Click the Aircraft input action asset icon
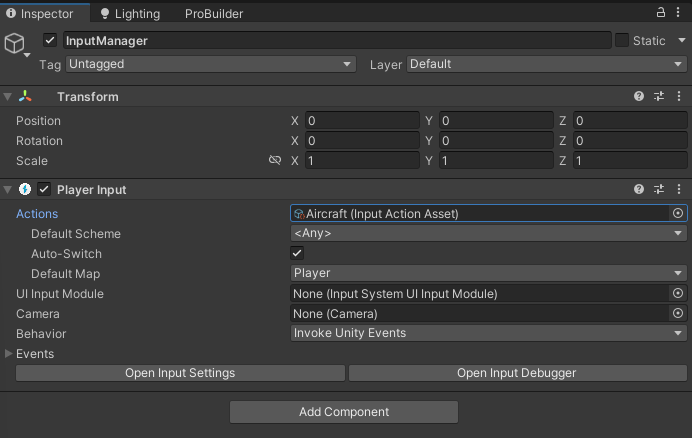Screen dimensions: 692x438 point(299,214)
